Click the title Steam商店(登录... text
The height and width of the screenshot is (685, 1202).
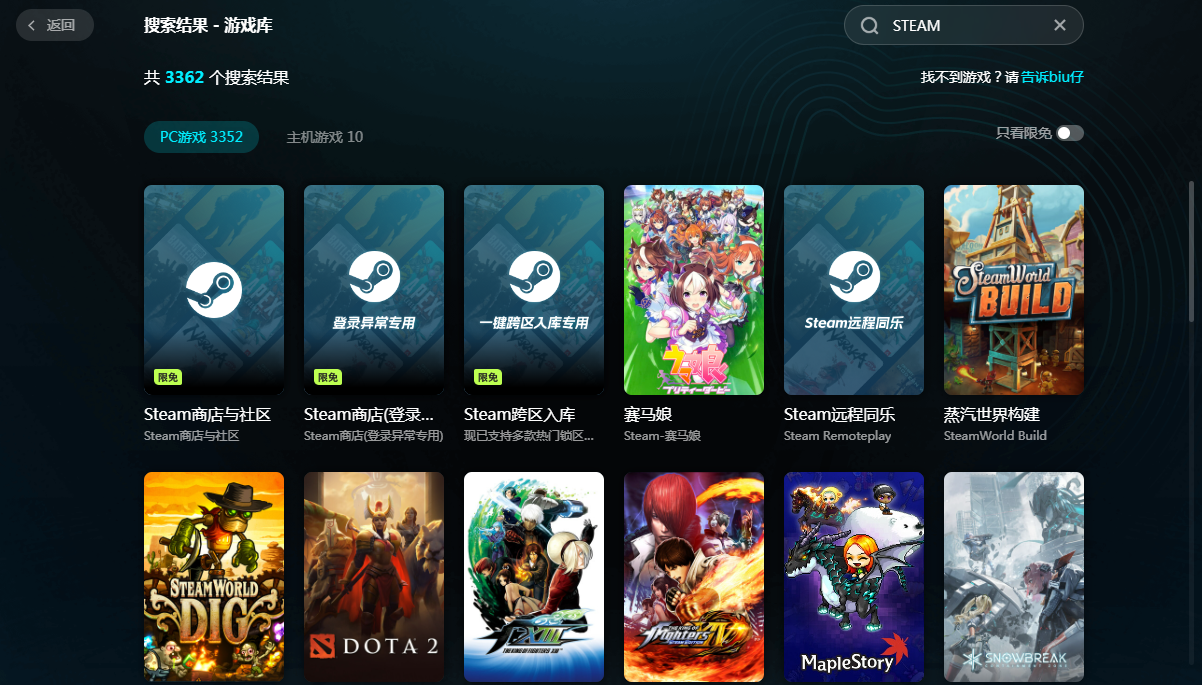pyautogui.click(x=368, y=414)
